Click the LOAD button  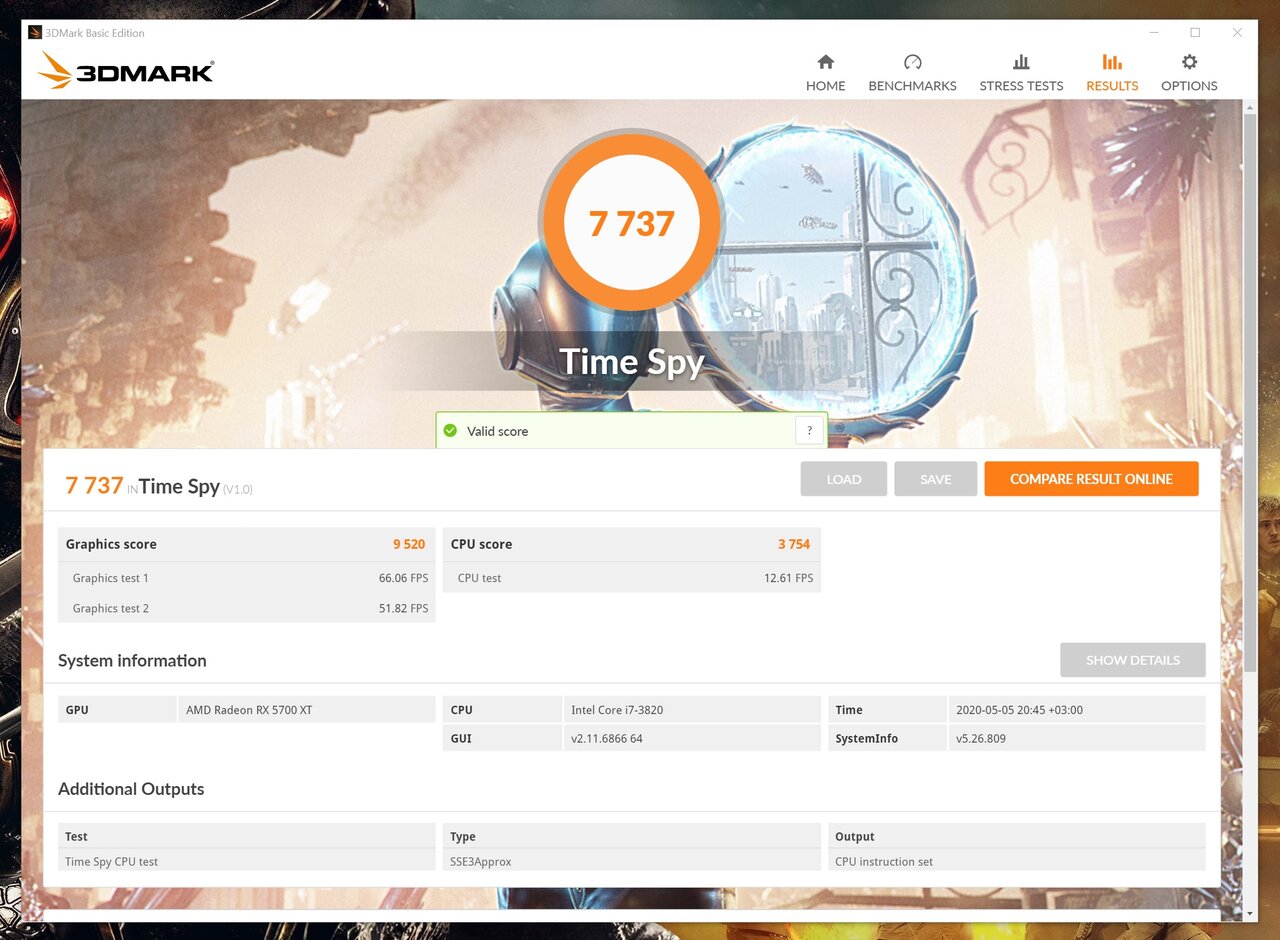pos(843,479)
